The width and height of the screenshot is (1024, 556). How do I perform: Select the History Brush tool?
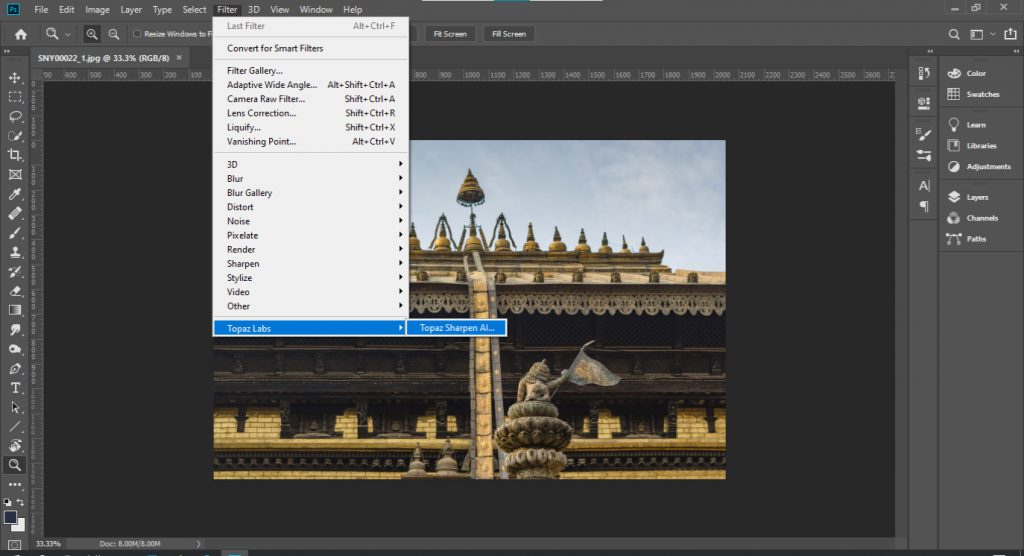[15, 272]
